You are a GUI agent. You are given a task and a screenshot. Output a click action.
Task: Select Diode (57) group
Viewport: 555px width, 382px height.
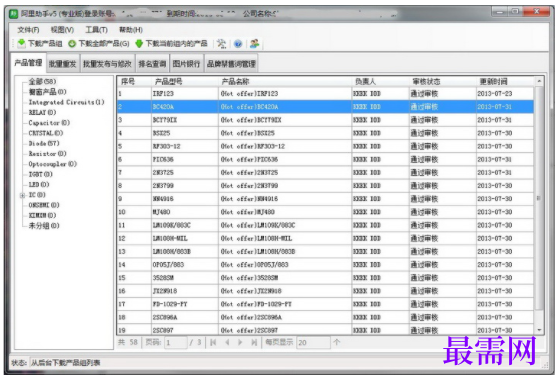point(44,143)
